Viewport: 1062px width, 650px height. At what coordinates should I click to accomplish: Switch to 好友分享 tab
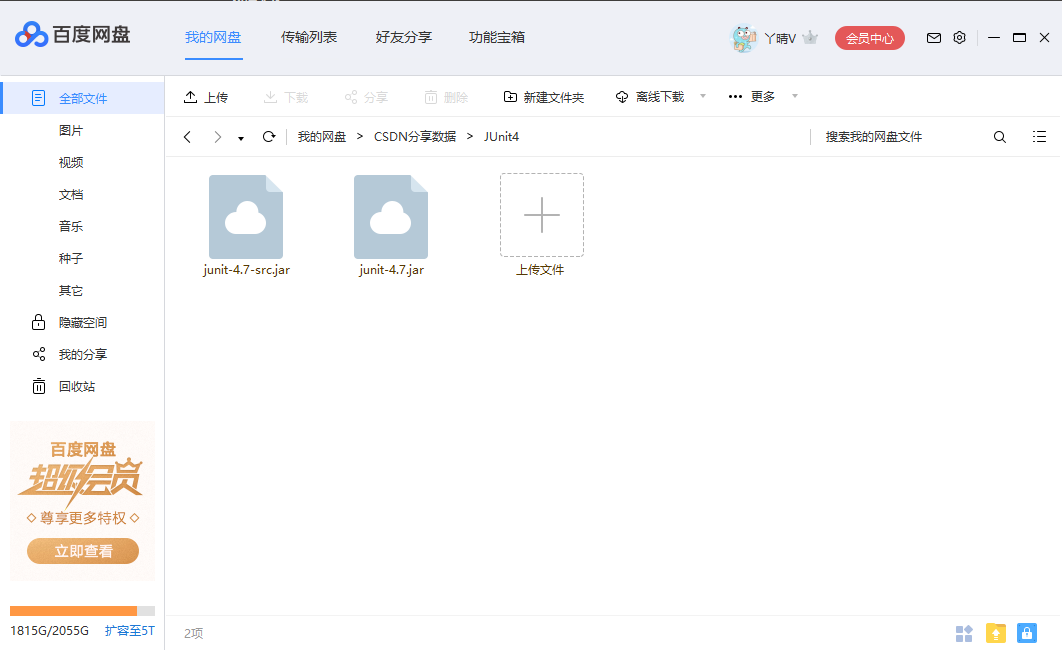pos(404,37)
